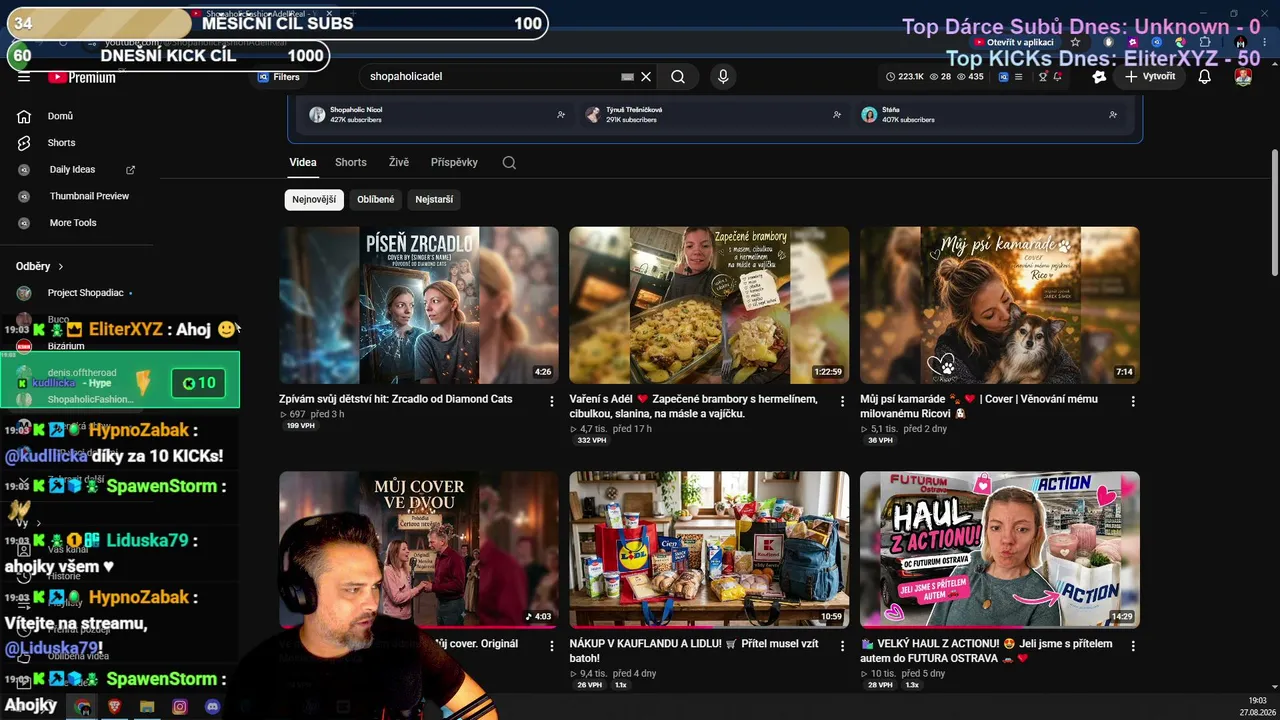
Task: Open File Explorer from the taskbar
Action: pyautogui.click(x=147, y=707)
